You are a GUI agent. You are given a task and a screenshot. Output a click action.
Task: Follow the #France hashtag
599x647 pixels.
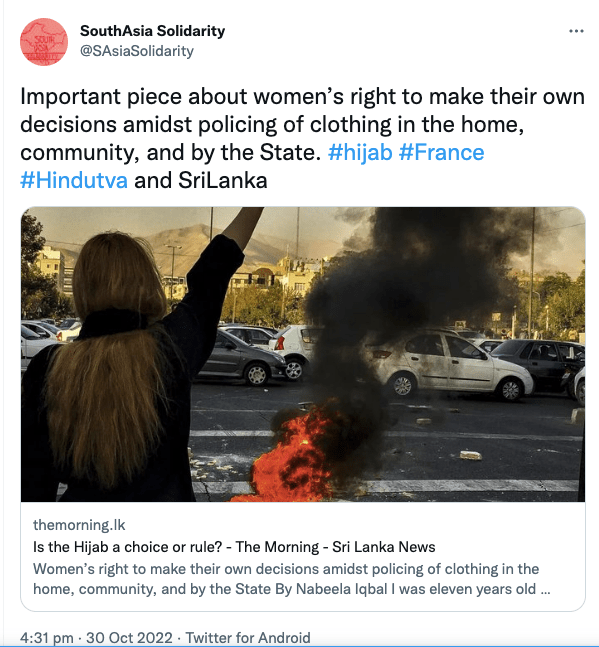click(x=441, y=152)
